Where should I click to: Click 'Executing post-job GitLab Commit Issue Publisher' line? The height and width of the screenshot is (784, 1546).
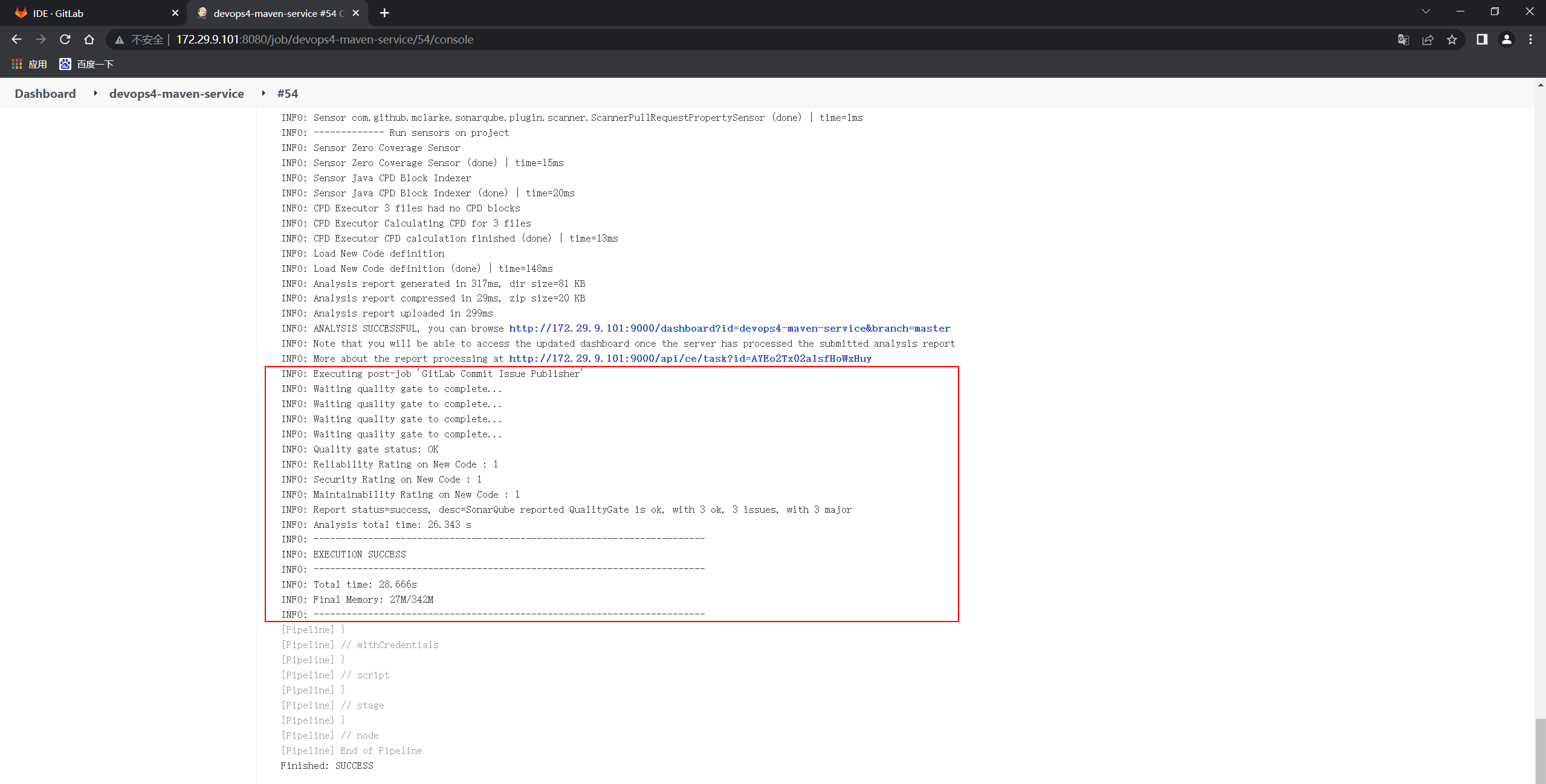432,374
